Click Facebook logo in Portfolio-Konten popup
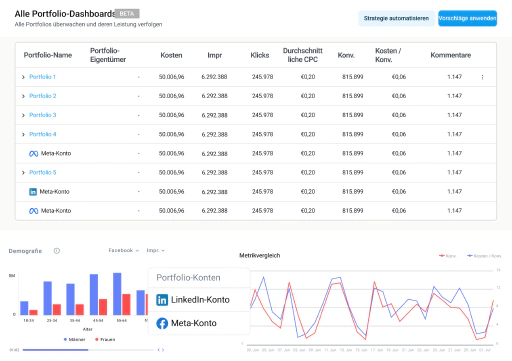Viewport: 512px width, 361px height. (x=162, y=323)
